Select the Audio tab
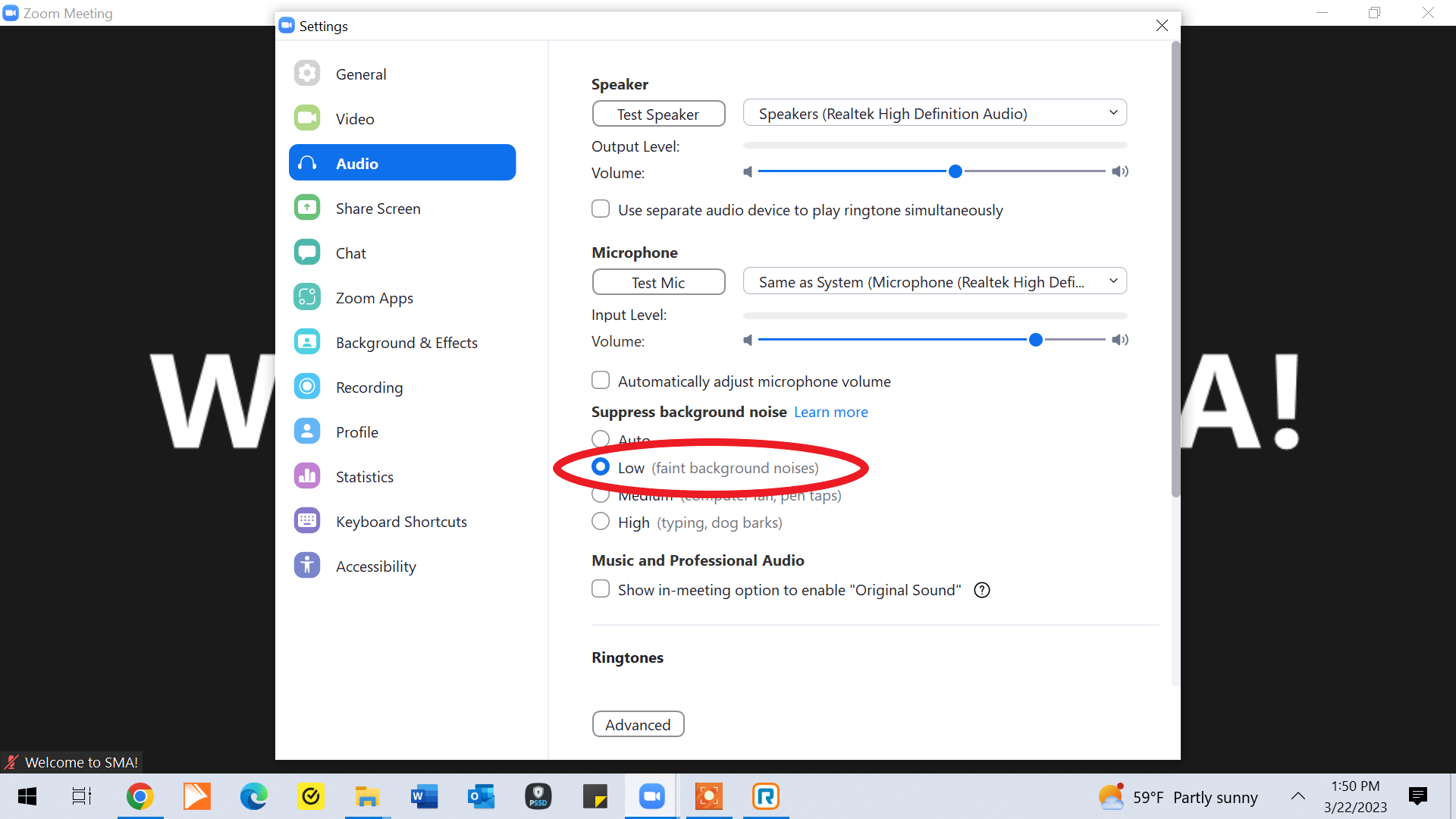 (x=402, y=163)
